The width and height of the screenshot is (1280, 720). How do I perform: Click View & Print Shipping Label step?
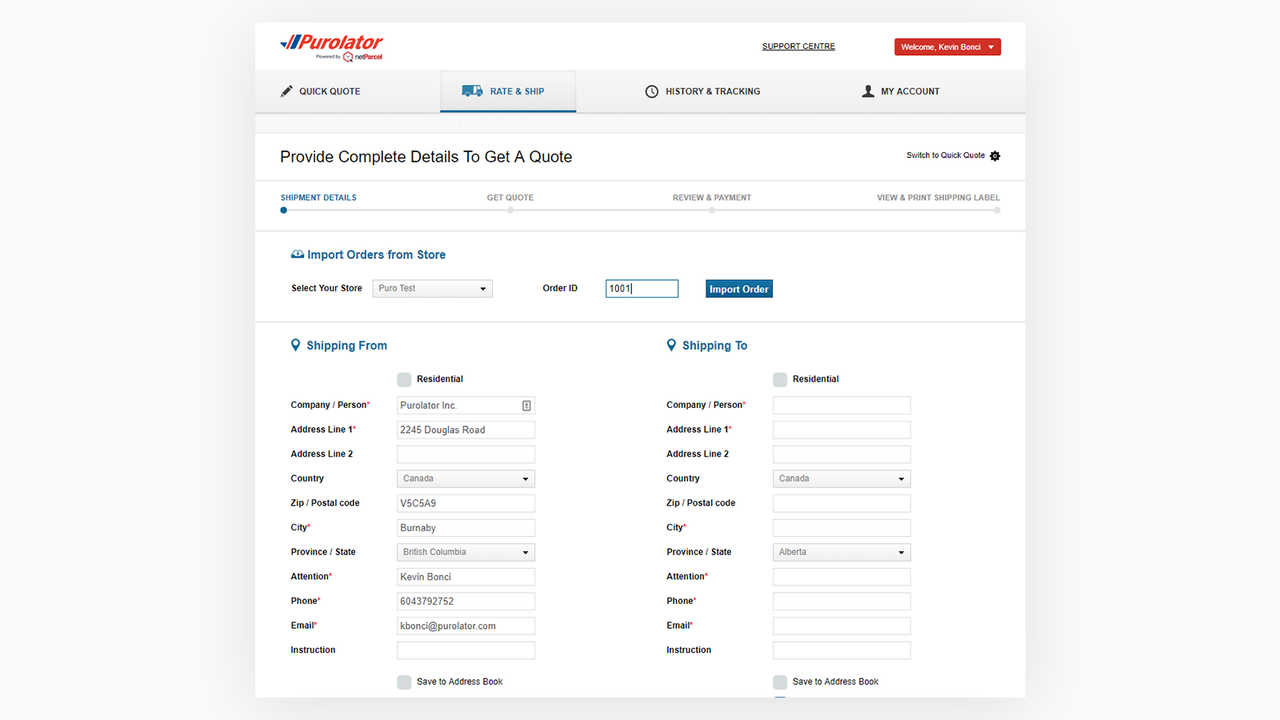tap(938, 197)
